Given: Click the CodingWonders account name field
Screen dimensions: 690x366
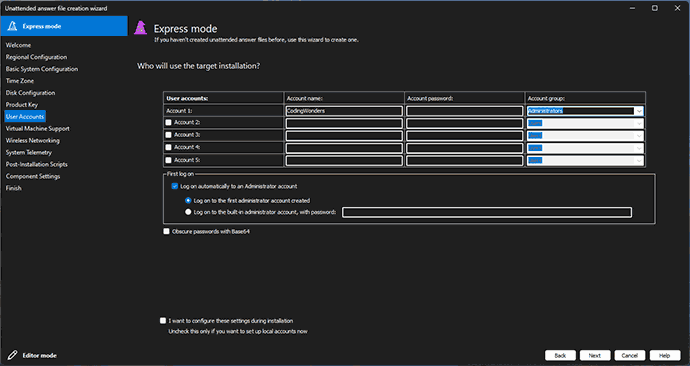Looking at the screenshot, I should pos(344,111).
